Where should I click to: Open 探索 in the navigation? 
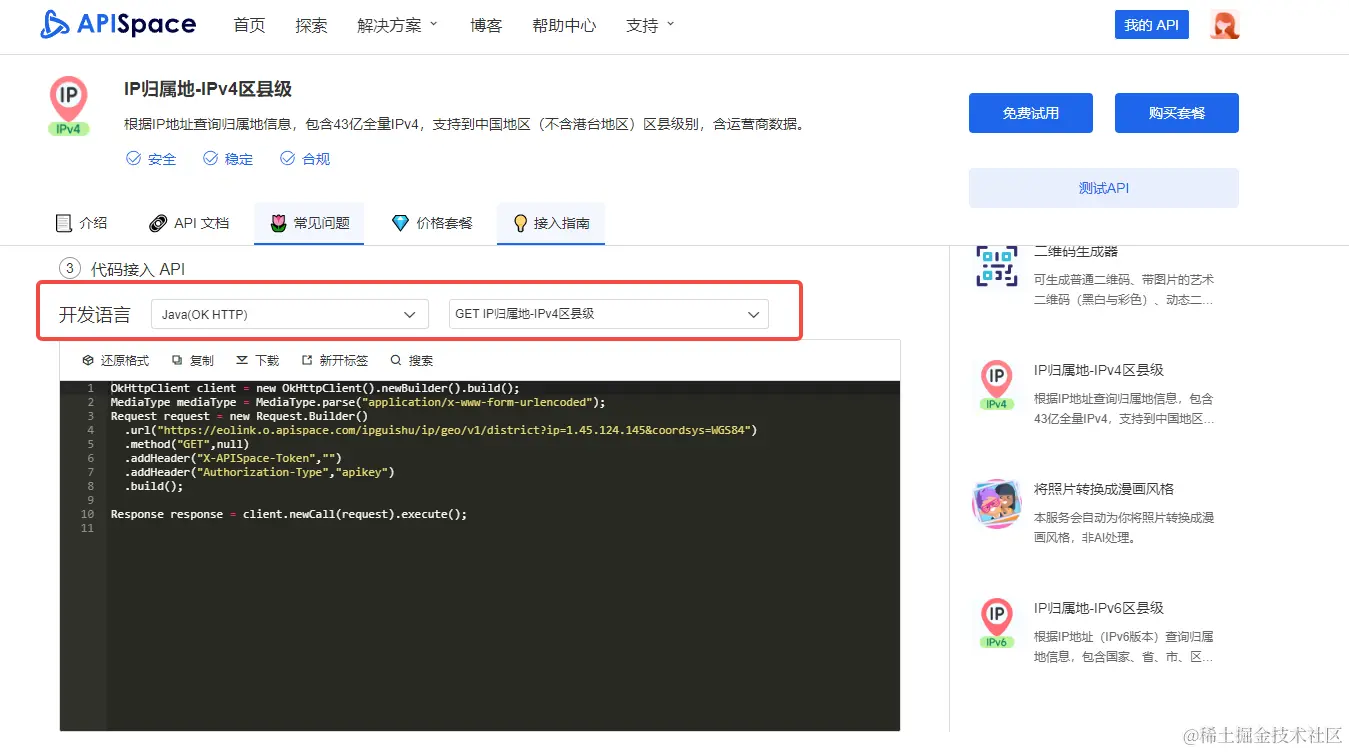point(311,25)
